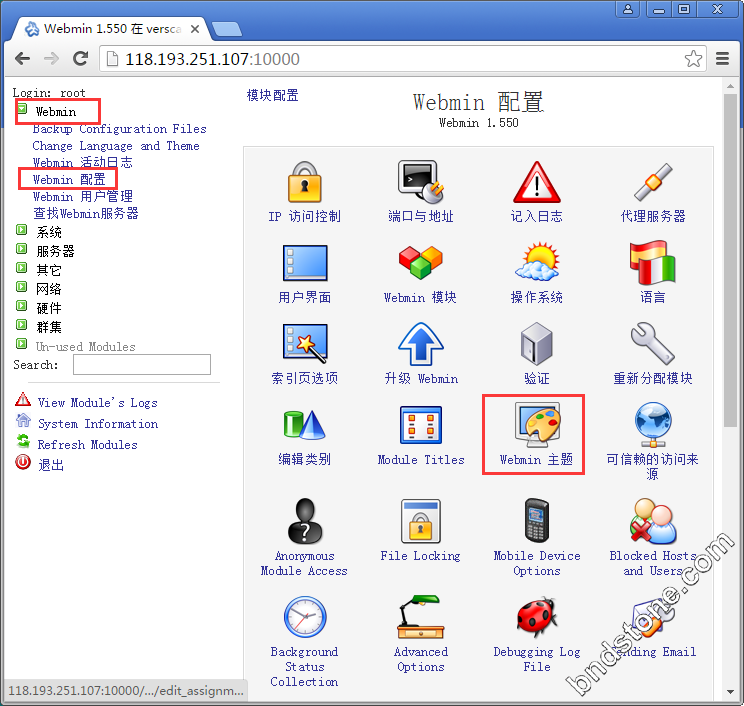Viewport: 744px width, 706px height.
Task: Open the Mobile Device Options phone icon
Action: [x=537, y=520]
